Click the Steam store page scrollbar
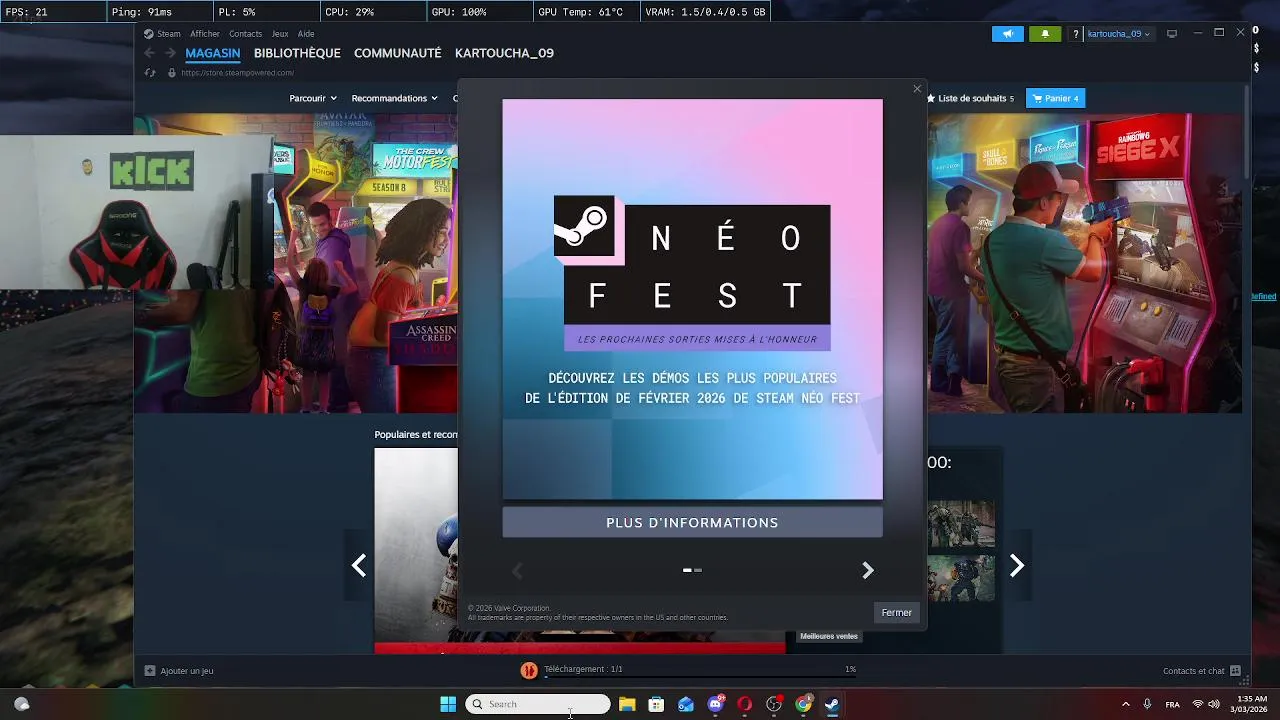This screenshot has width=1280, height=720. coord(1247,131)
